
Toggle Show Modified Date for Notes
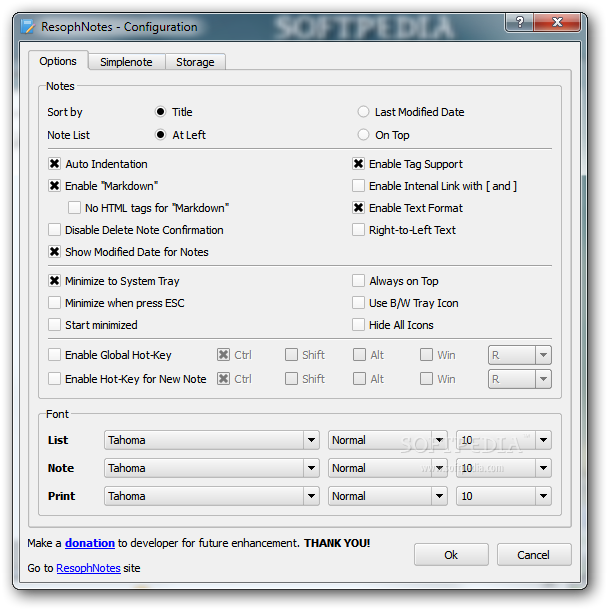[x=54, y=252]
